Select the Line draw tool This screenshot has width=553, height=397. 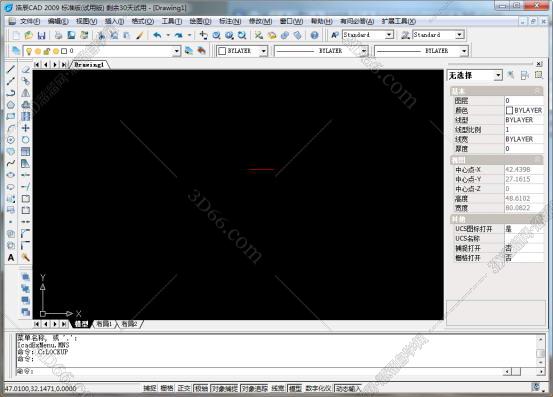click(x=11, y=69)
